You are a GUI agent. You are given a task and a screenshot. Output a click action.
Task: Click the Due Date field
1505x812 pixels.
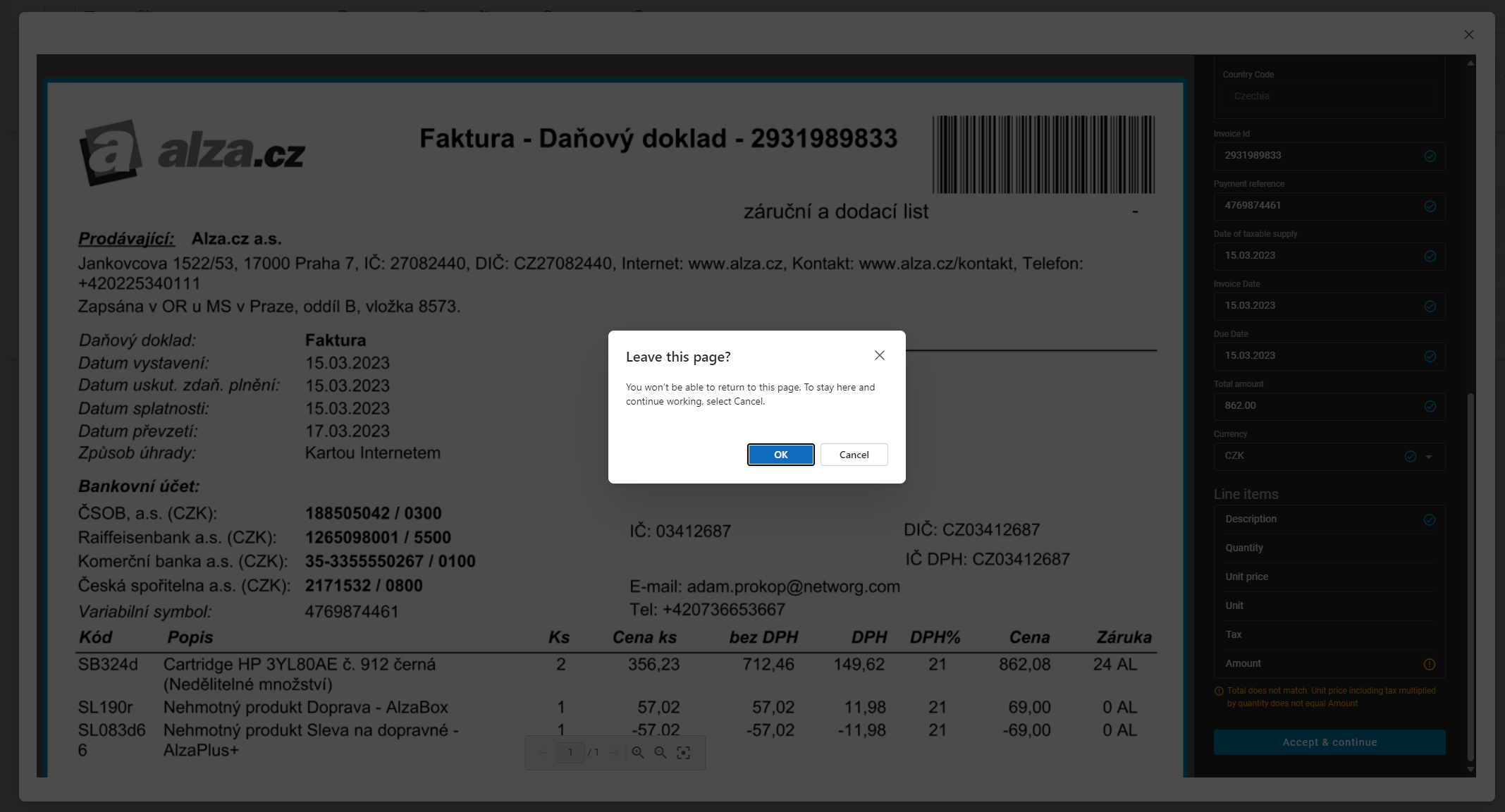[1329, 356]
